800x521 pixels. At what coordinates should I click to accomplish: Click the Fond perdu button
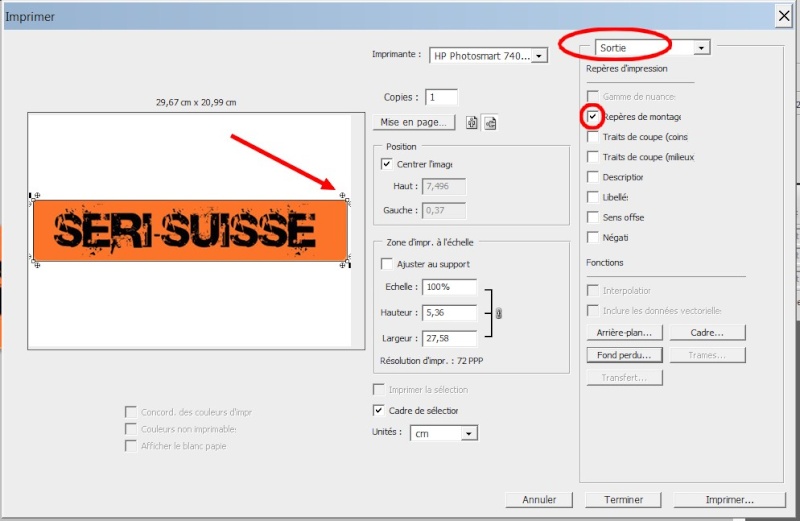(x=624, y=355)
